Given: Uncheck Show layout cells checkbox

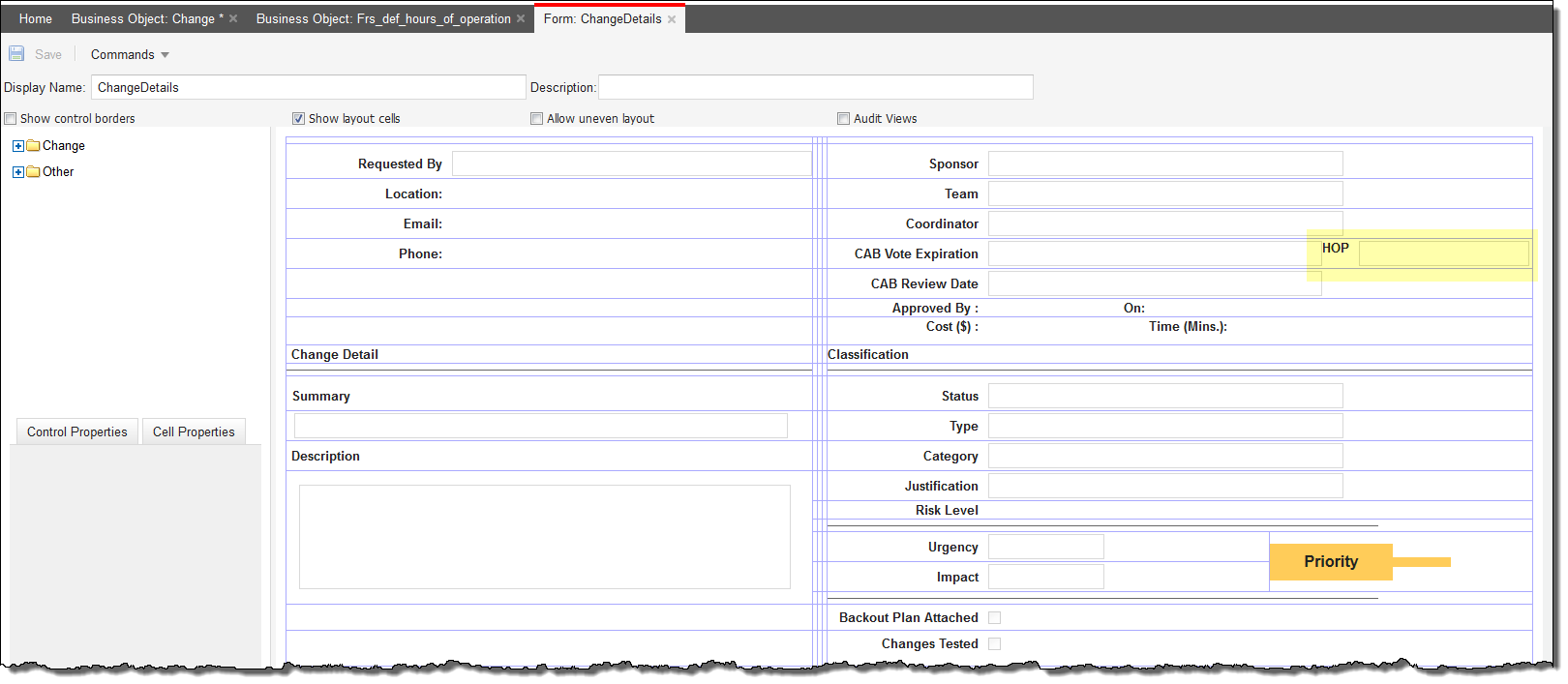Looking at the screenshot, I should [x=299, y=119].
